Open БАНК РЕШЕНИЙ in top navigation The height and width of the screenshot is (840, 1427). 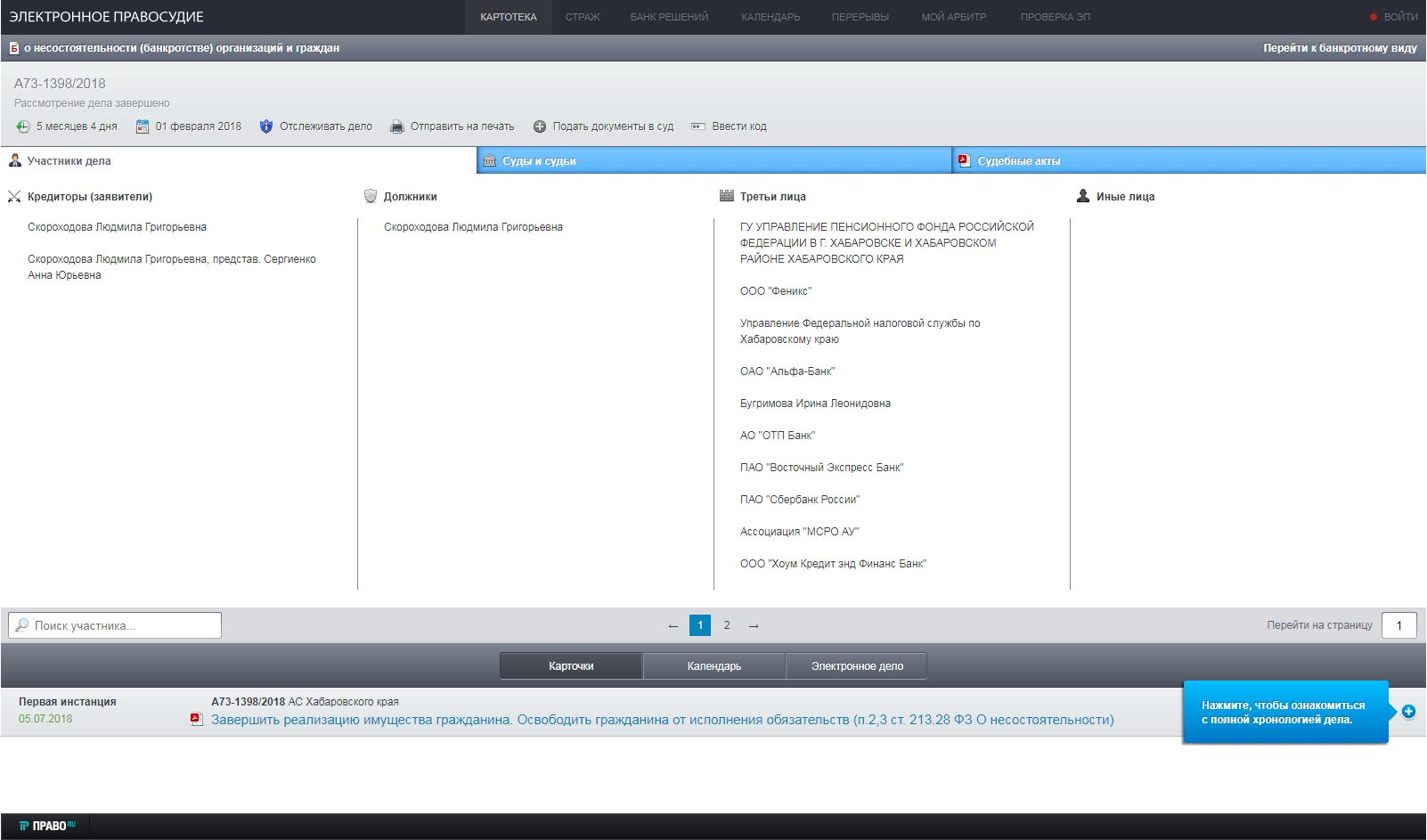click(669, 17)
